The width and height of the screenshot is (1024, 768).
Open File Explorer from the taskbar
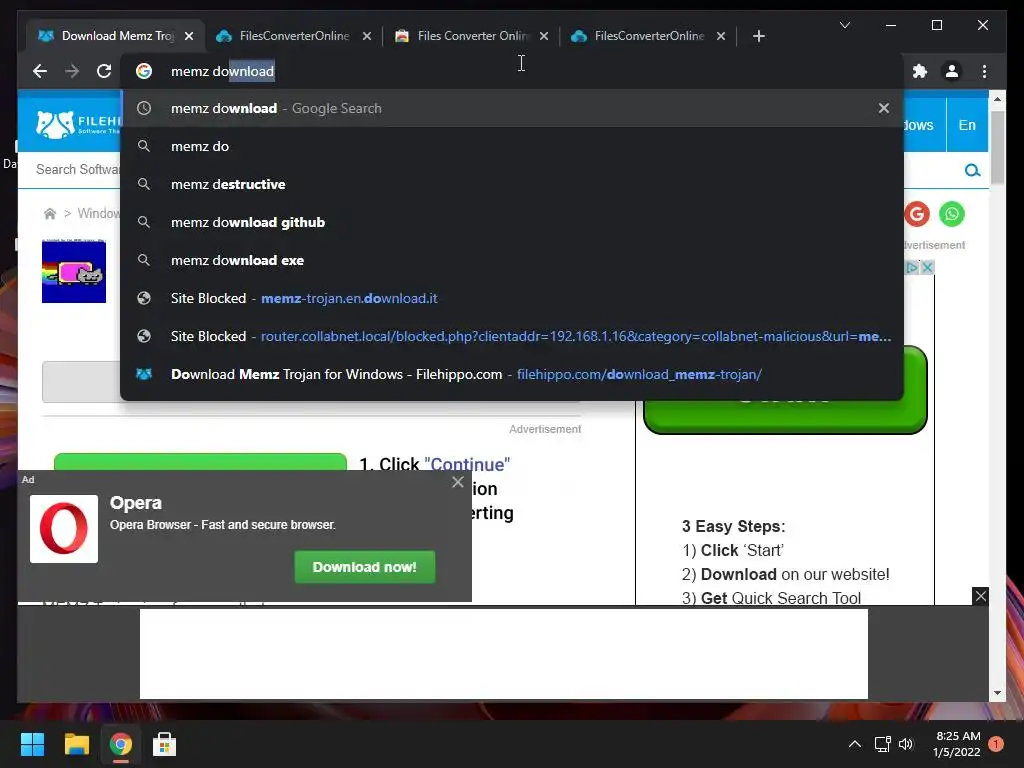point(76,744)
